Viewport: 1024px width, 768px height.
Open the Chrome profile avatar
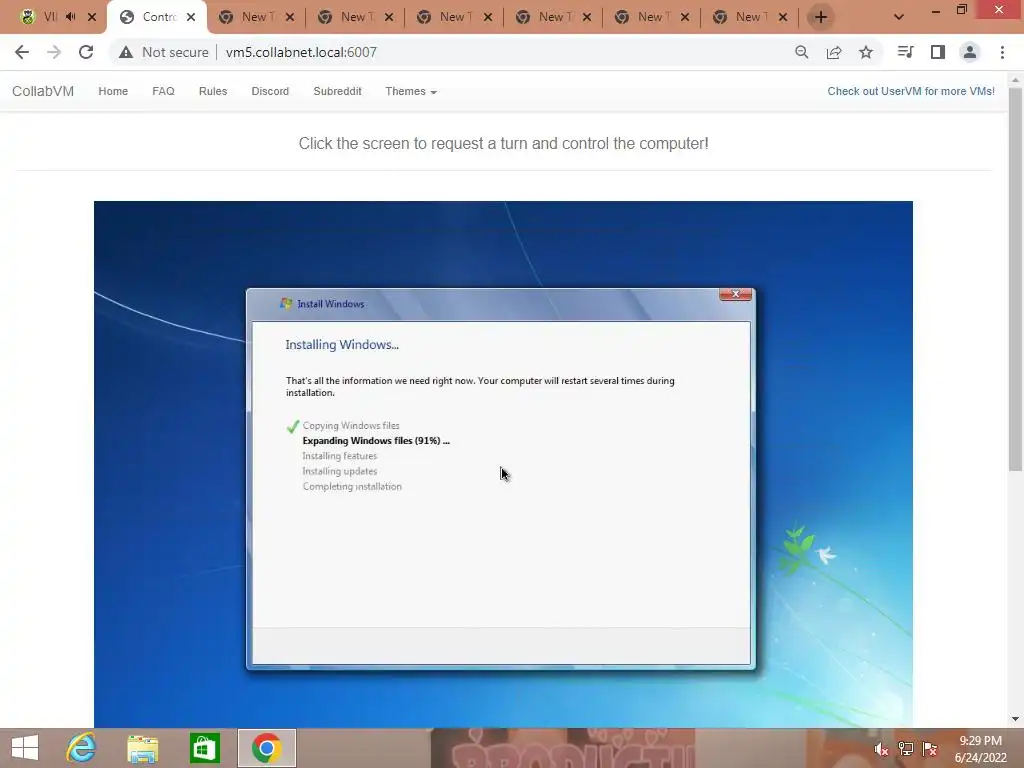(x=970, y=52)
